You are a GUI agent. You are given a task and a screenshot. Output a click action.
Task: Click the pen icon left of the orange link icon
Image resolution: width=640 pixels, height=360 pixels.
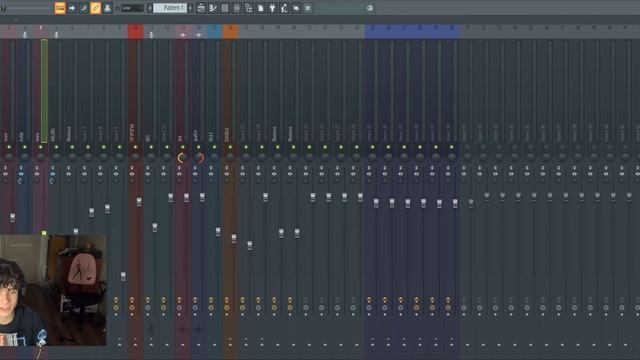pos(83,8)
